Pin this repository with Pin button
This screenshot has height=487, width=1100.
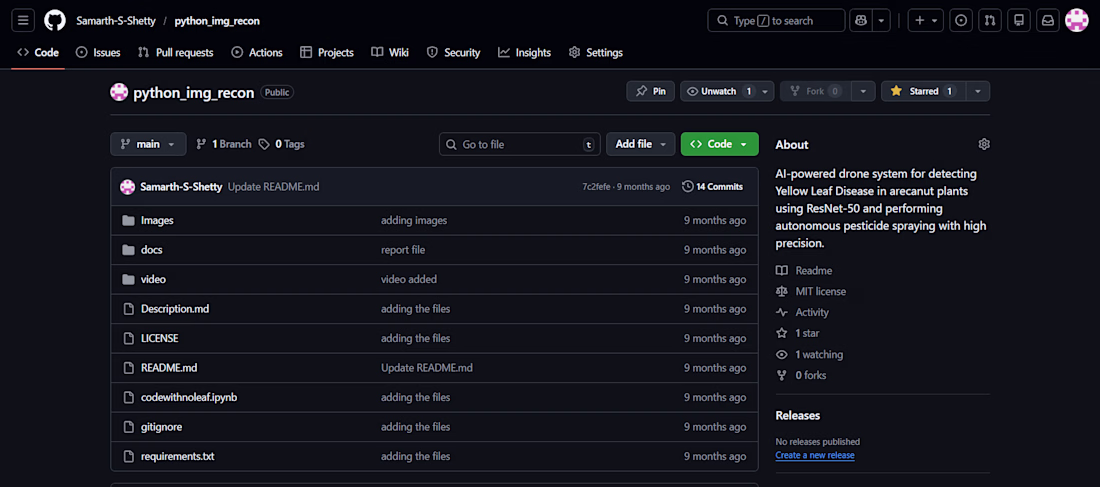(x=650, y=91)
